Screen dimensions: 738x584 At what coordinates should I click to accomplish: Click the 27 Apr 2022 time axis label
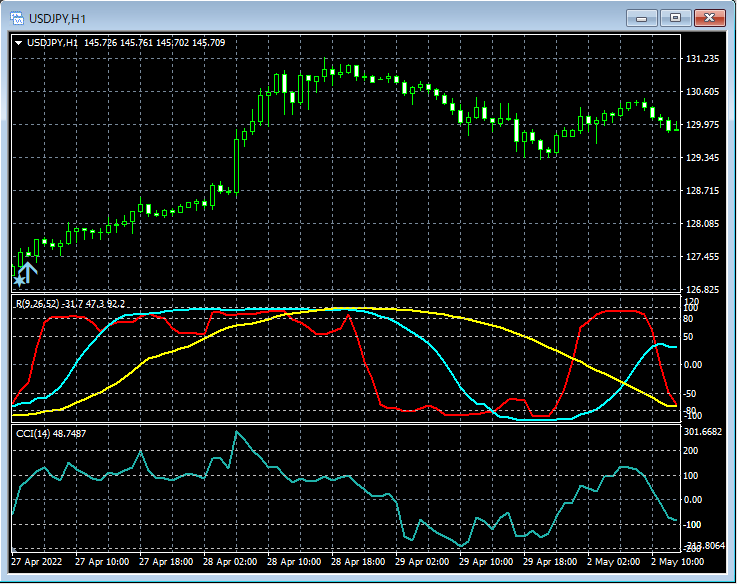click(36, 561)
